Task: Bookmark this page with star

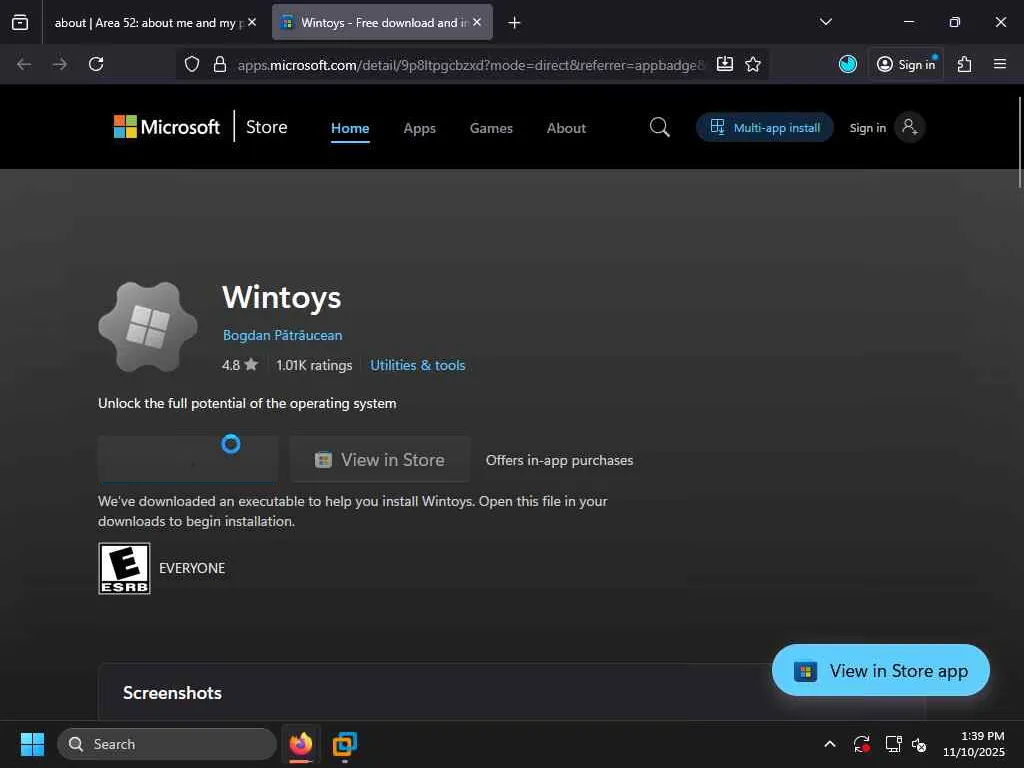Action: [x=753, y=64]
